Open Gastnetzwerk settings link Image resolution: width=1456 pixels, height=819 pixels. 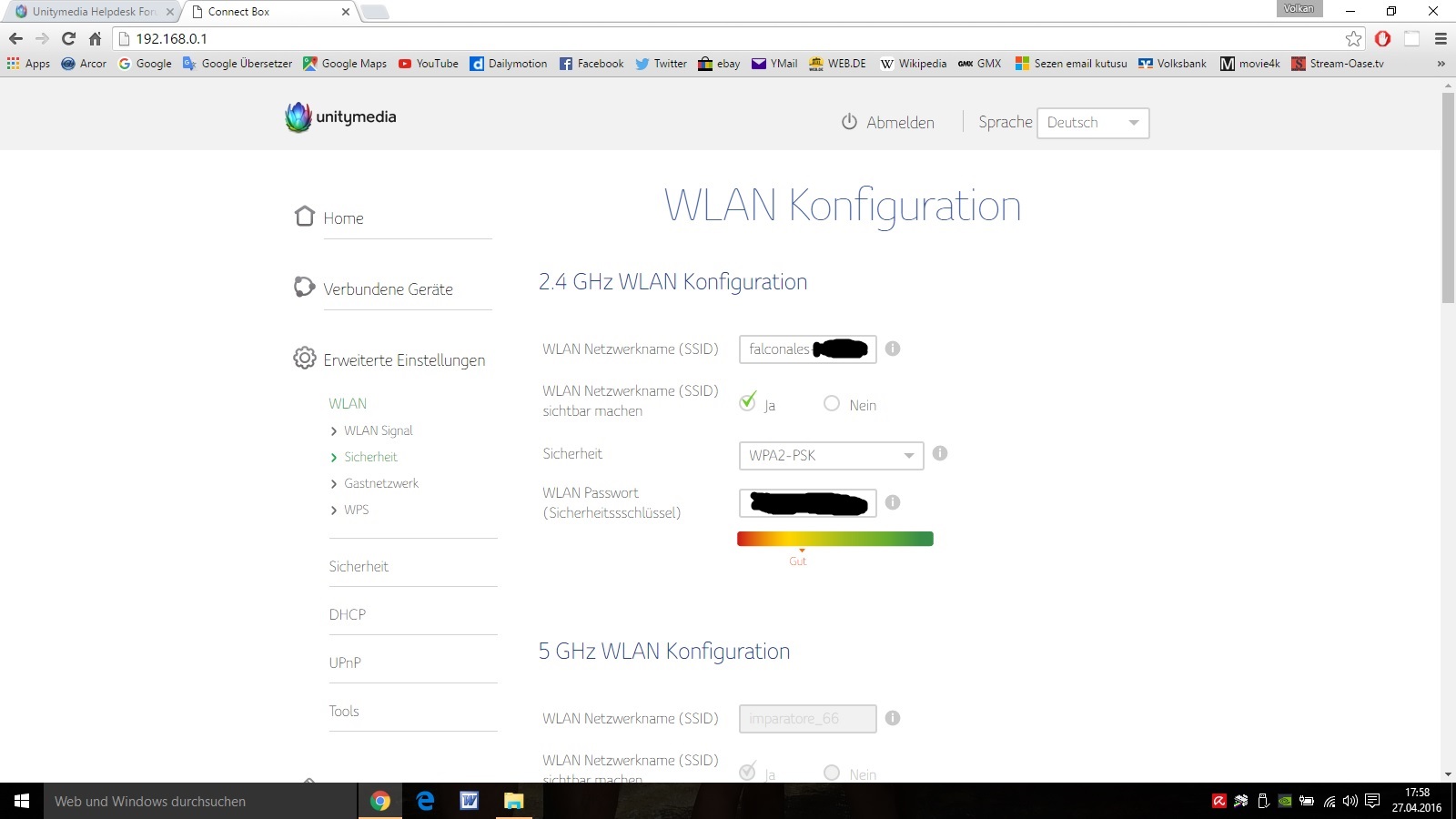(x=380, y=483)
